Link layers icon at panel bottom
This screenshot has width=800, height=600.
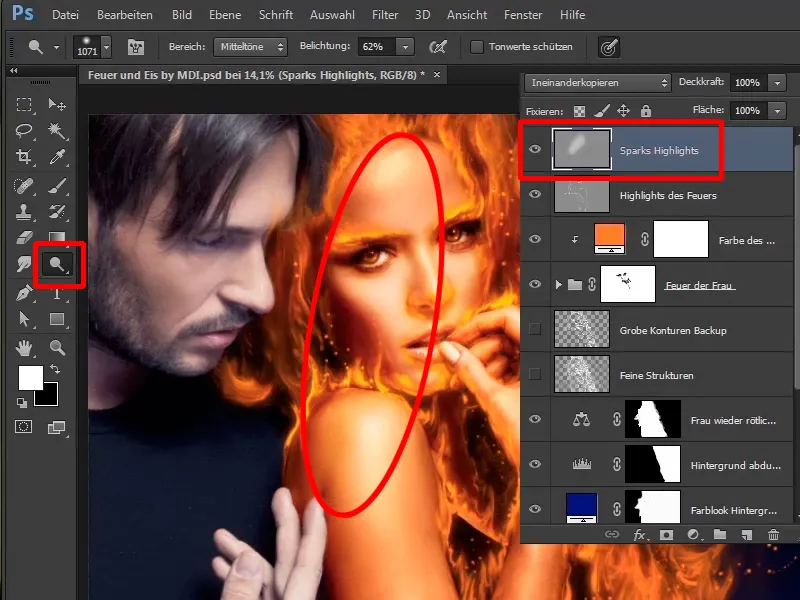(612, 534)
